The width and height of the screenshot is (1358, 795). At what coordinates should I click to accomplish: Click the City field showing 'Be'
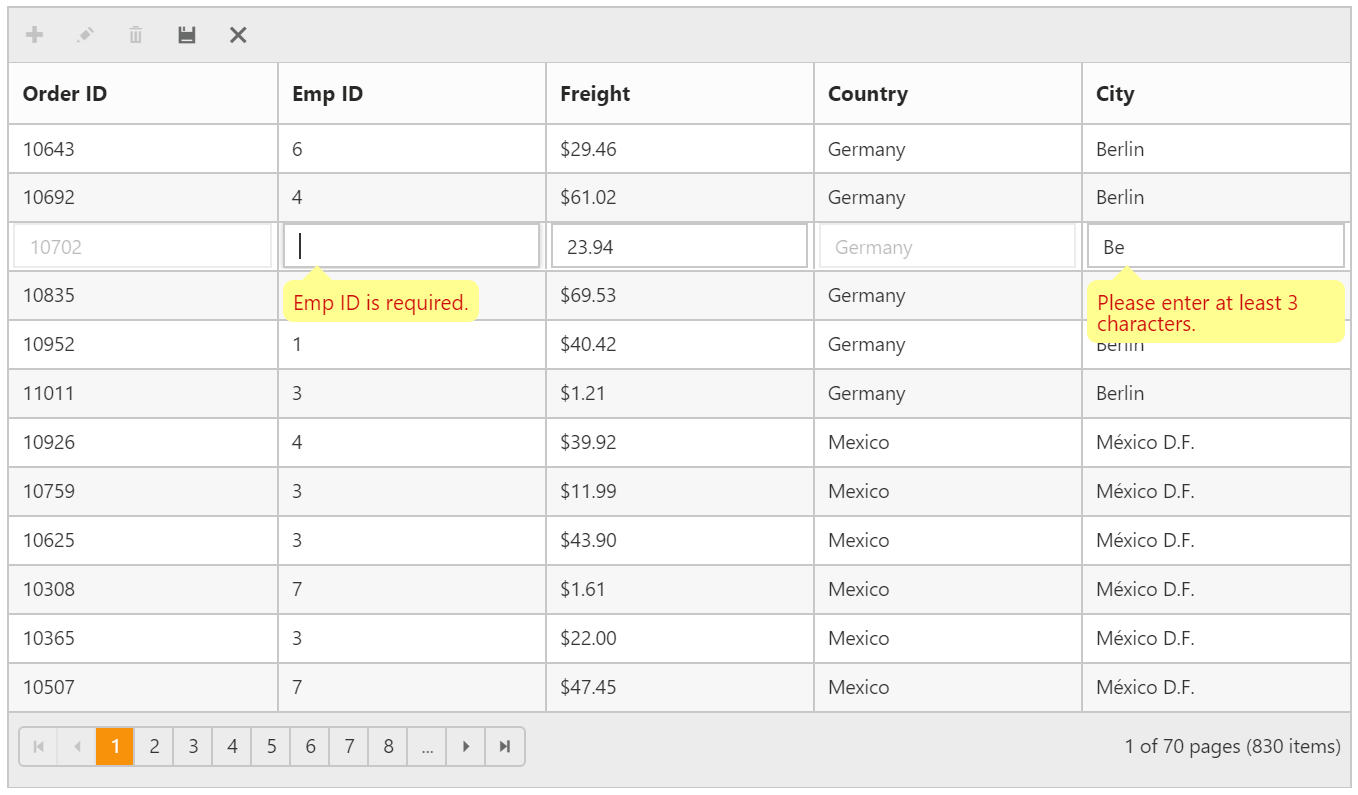[1214, 245]
